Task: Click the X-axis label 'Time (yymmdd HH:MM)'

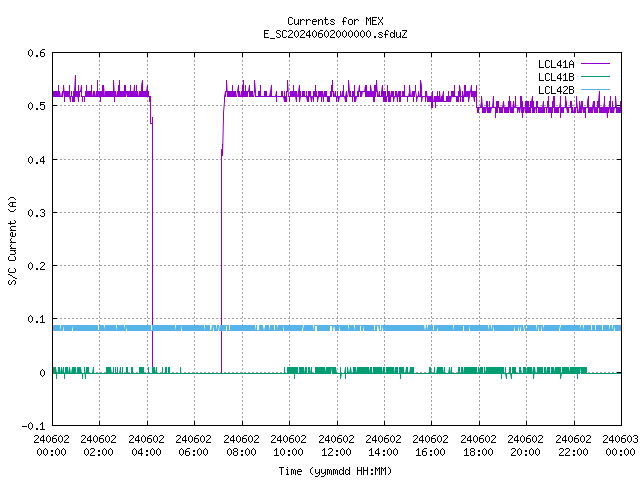Action: tap(335, 471)
